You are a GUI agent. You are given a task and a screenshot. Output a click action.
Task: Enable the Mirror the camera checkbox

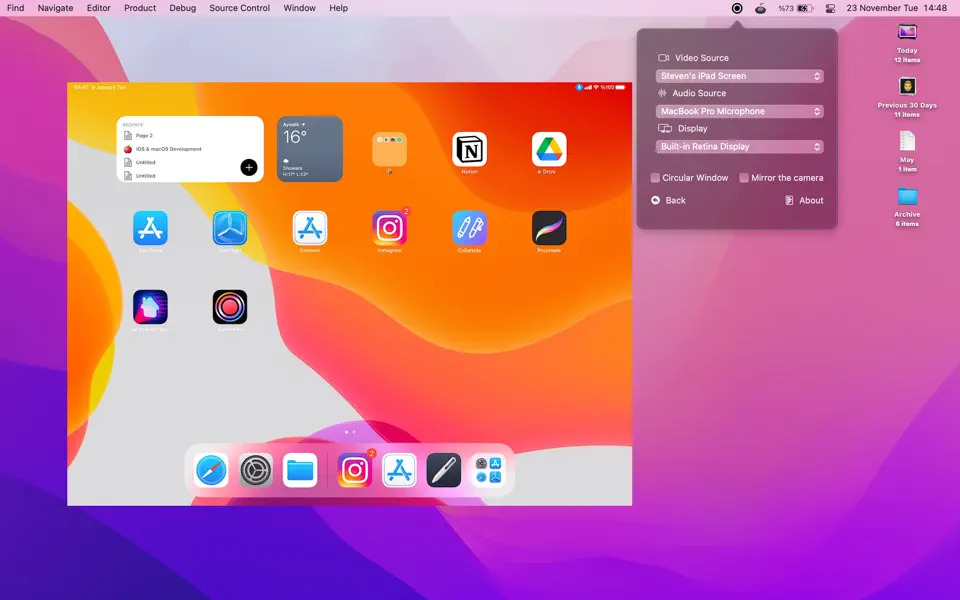coord(744,178)
